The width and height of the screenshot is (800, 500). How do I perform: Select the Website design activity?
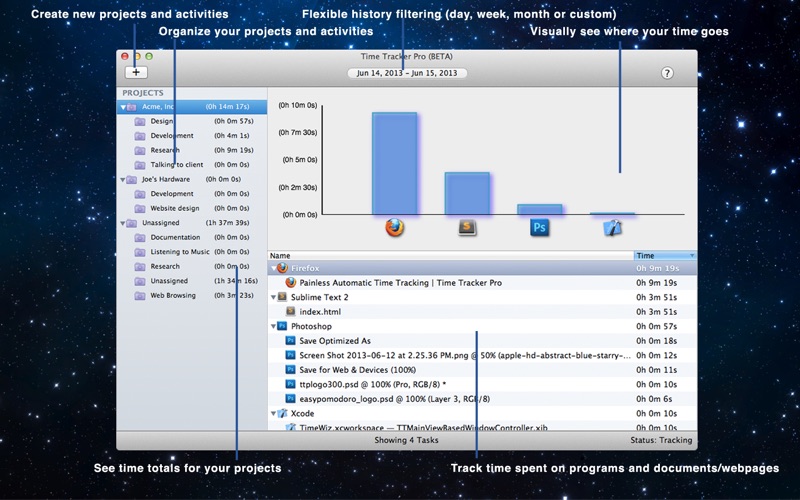click(192, 209)
